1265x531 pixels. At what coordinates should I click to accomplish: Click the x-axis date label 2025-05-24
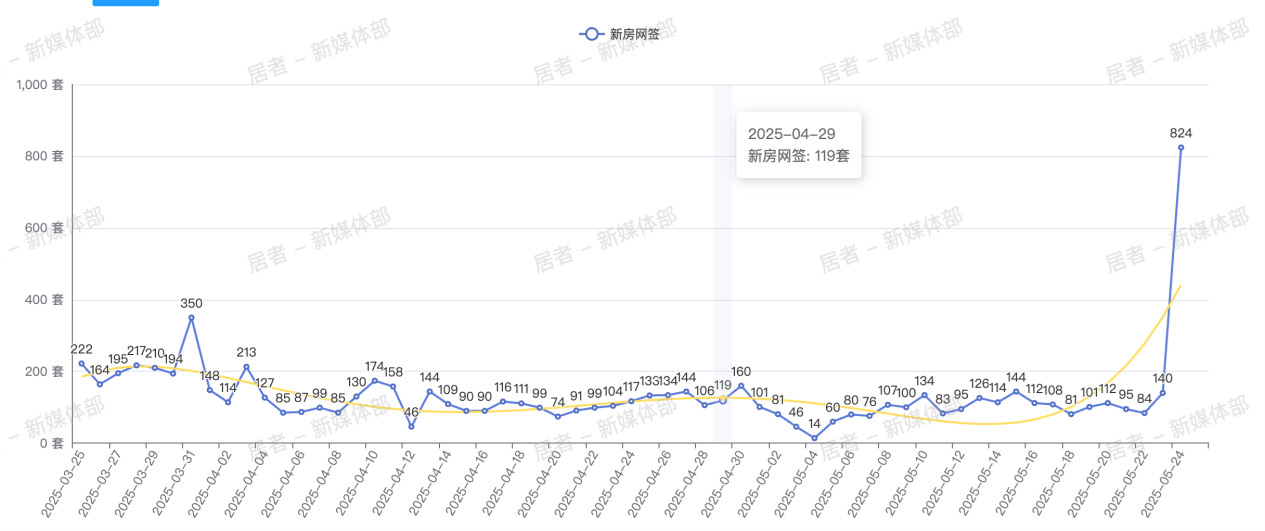pos(1162,483)
